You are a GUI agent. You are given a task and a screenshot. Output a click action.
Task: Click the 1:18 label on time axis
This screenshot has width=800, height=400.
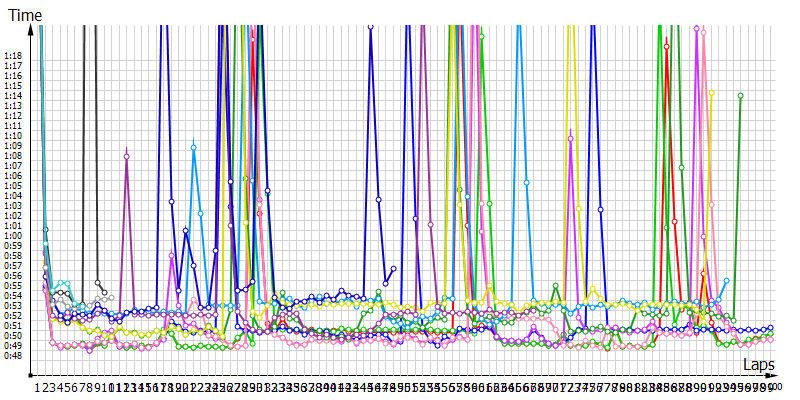tap(13, 56)
